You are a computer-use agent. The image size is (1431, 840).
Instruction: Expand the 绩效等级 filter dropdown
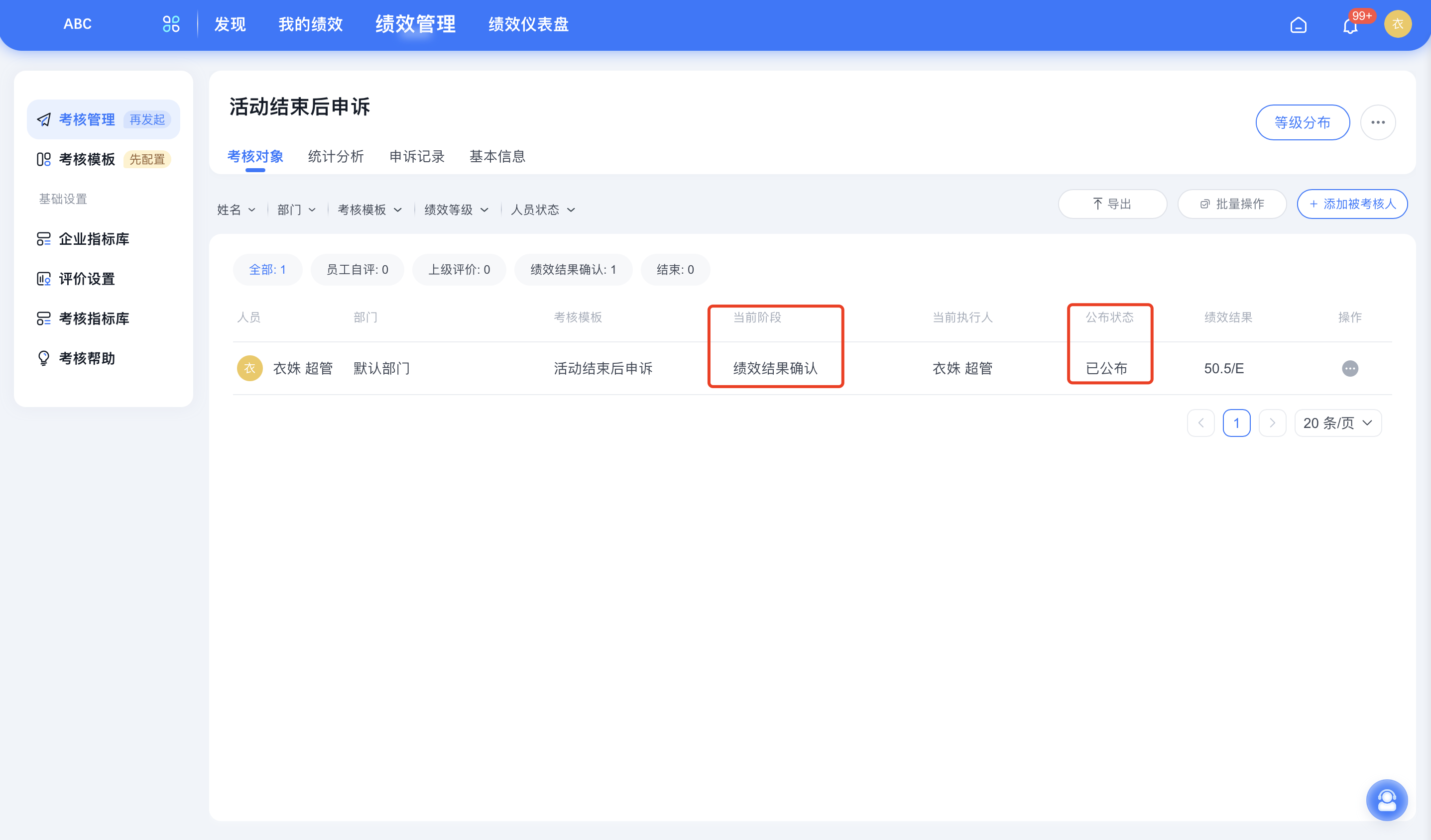[x=457, y=210]
